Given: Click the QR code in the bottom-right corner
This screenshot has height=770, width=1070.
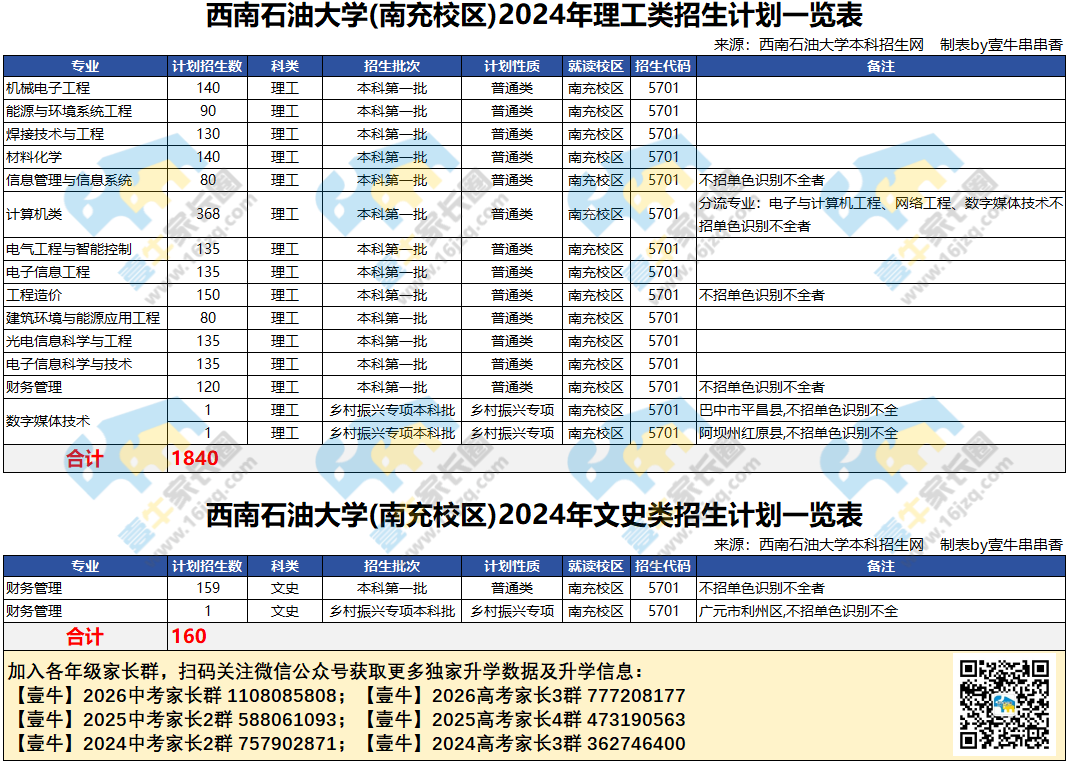Looking at the screenshot, I should pyautogui.click(x=1004, y=704).
